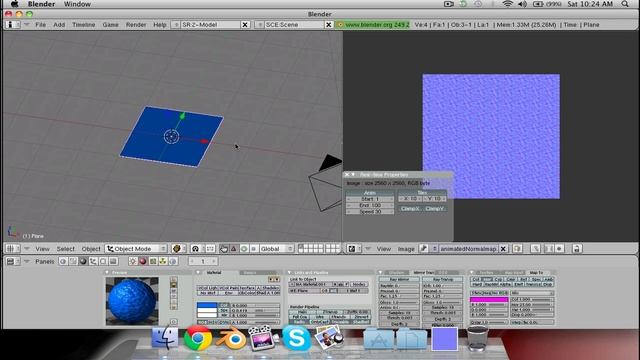Select the rotate manipulator circle icon
This screenshot has width=640, height=360.
[x=244, y=249]
